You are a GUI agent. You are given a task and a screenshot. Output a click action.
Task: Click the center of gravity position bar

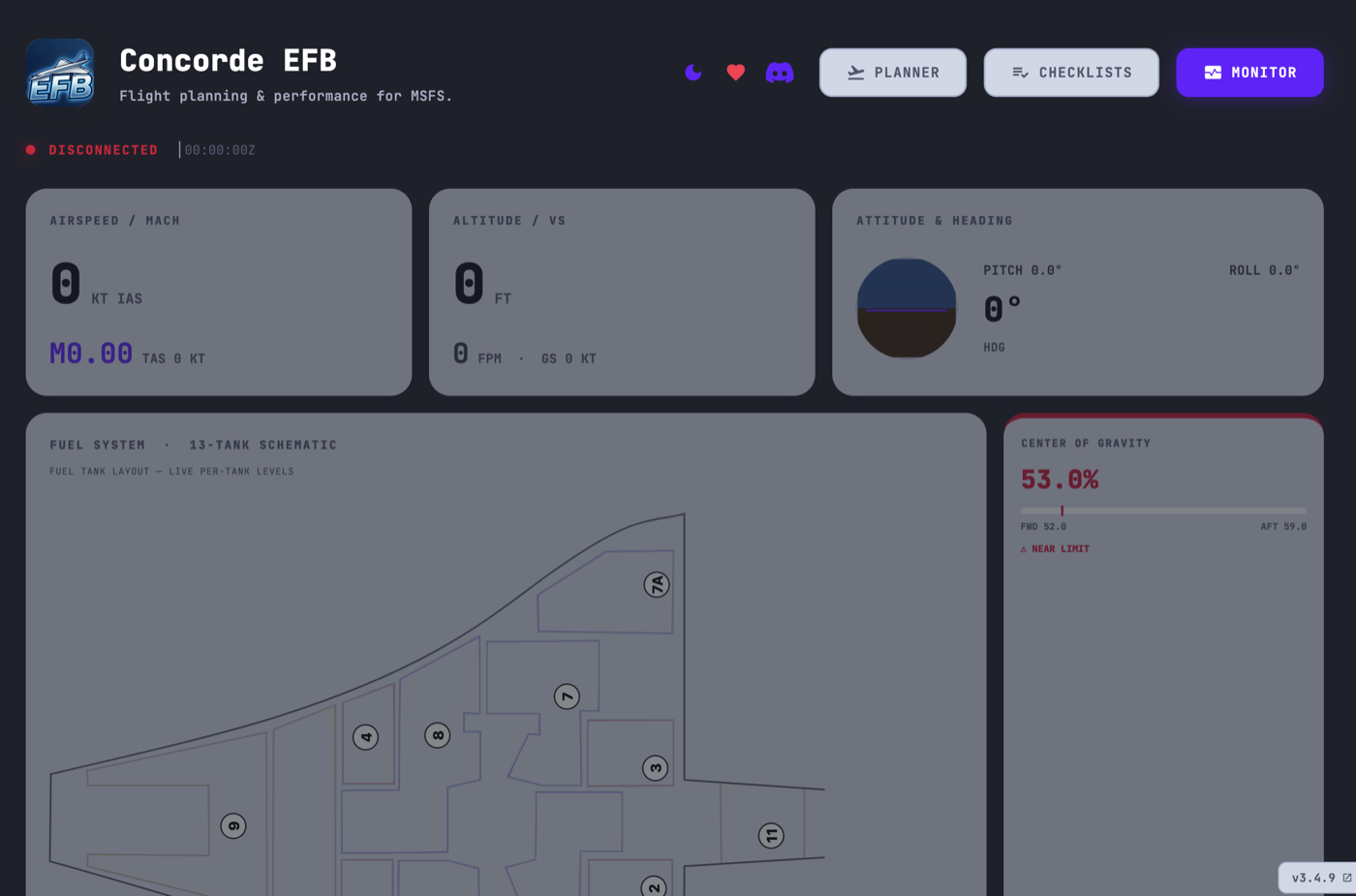coord(1163,510)
